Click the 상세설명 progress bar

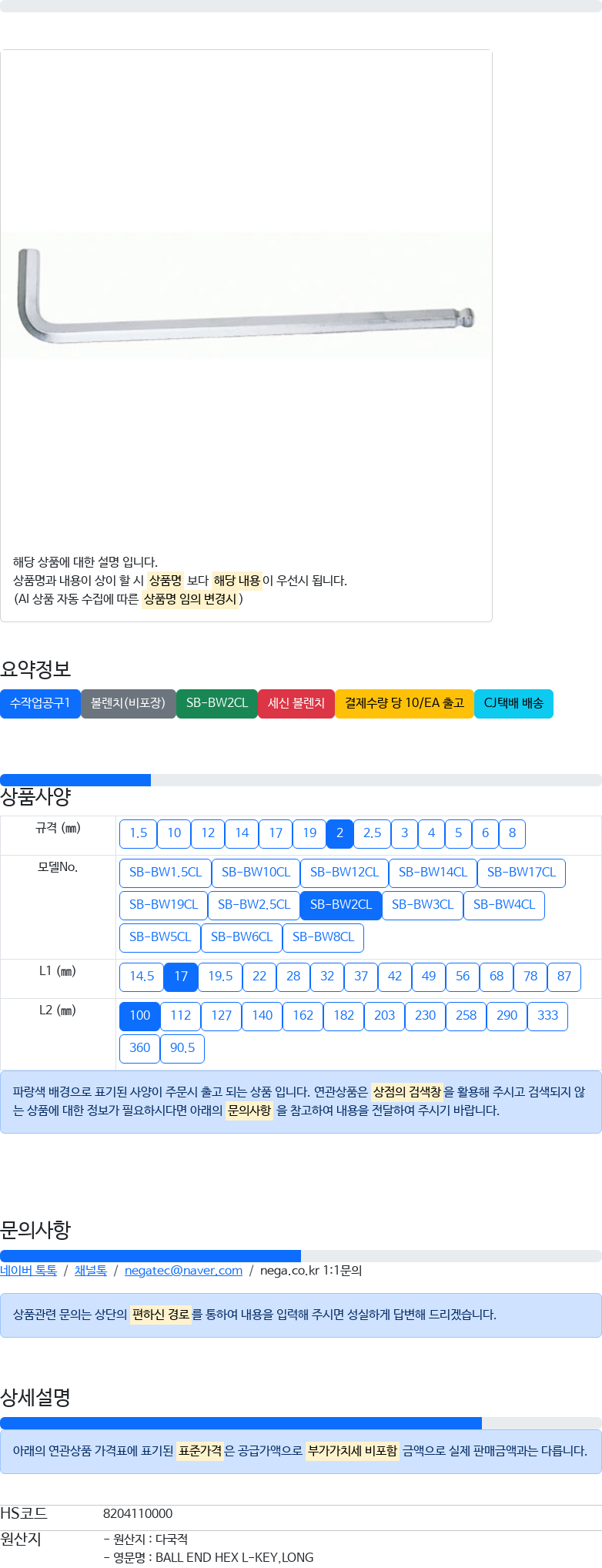301,1423
